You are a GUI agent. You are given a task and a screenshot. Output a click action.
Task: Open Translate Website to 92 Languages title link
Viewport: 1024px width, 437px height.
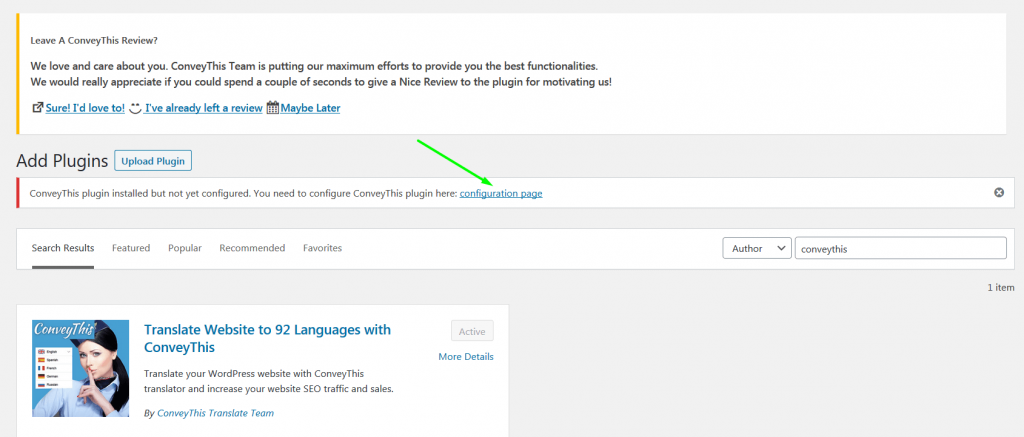[x=267, y=338]
